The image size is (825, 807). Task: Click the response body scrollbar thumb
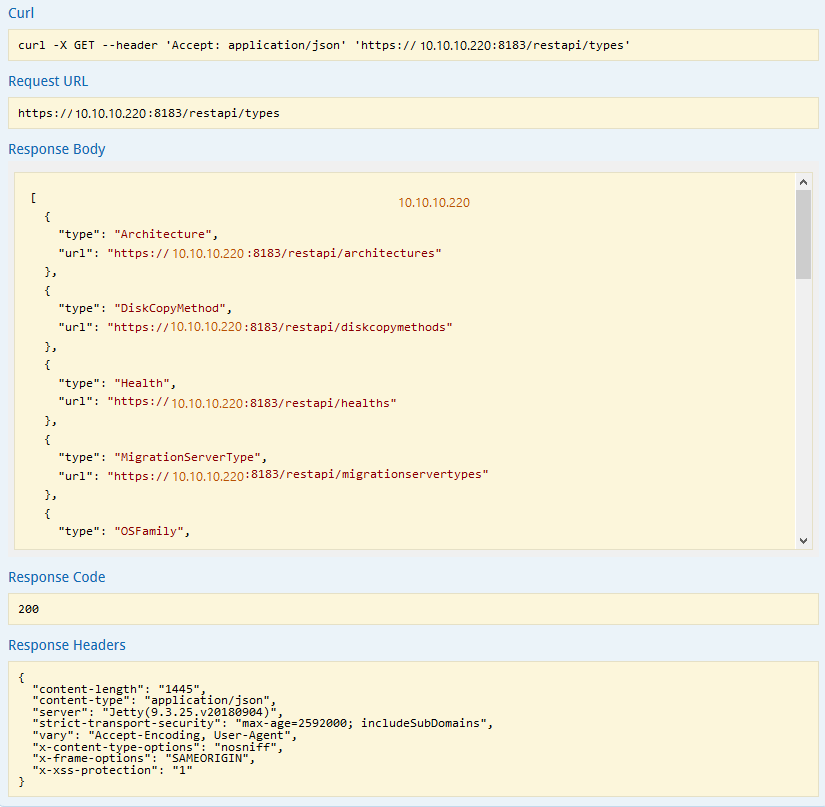[x=803, y=234]
